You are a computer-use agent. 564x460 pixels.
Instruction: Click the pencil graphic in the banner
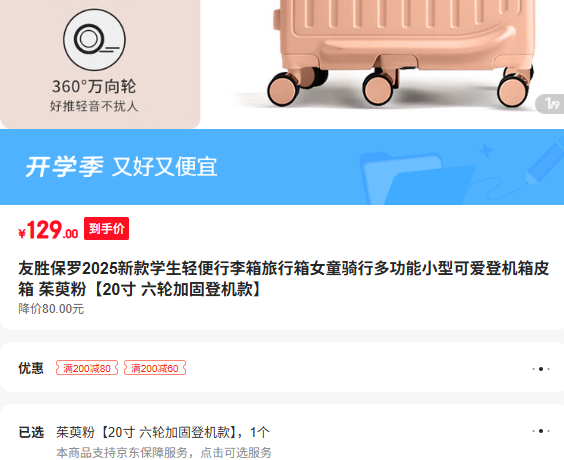point(545,160)
